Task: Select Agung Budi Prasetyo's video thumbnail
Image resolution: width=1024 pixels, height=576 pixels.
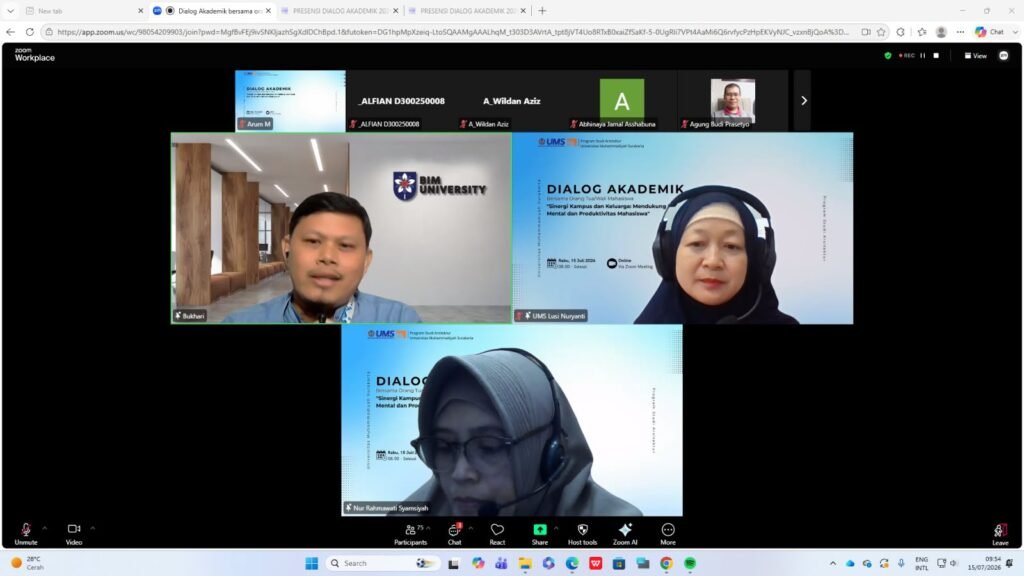Action: tap(733, 101)
